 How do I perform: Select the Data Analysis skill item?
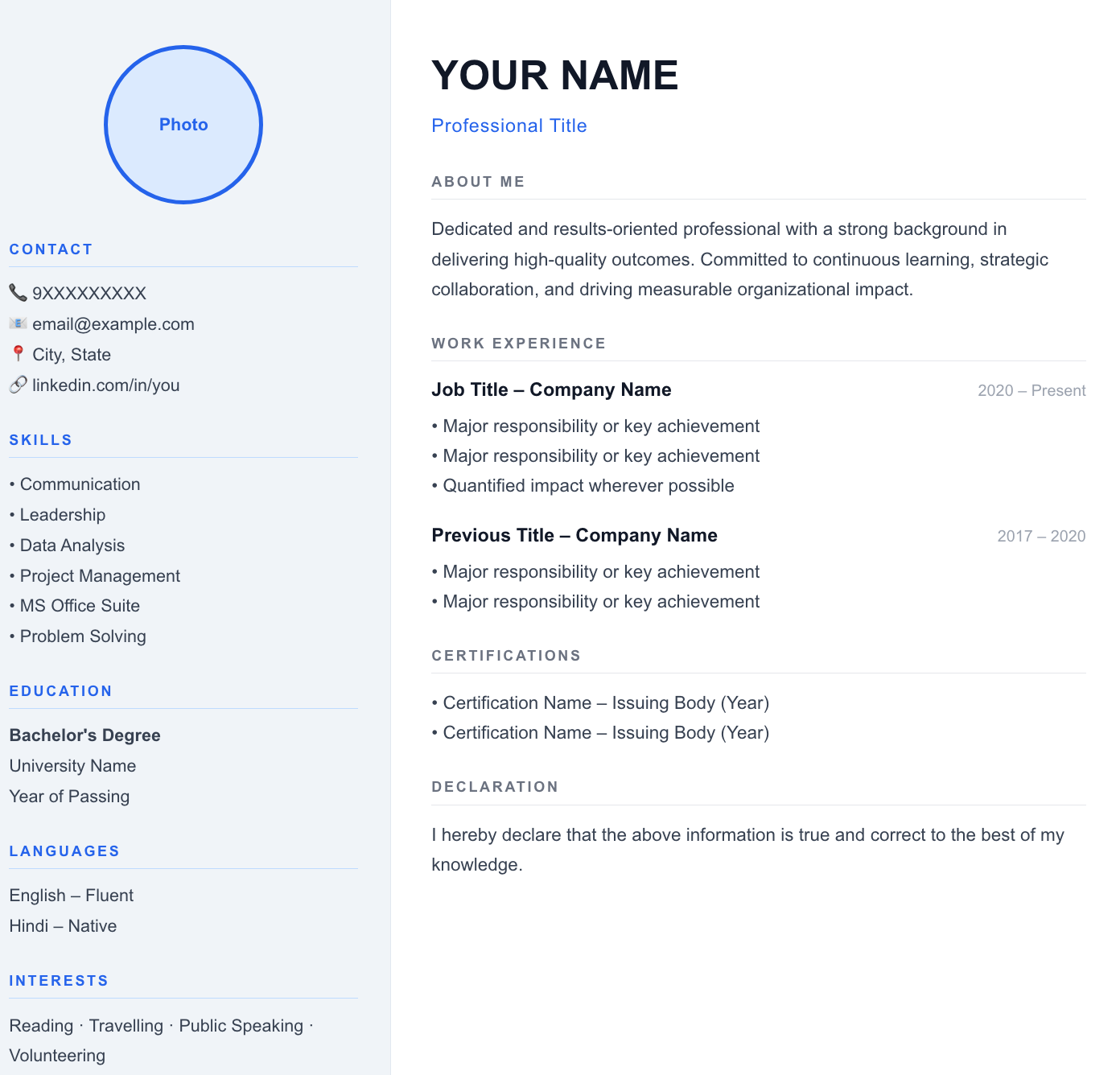point(68,546)
